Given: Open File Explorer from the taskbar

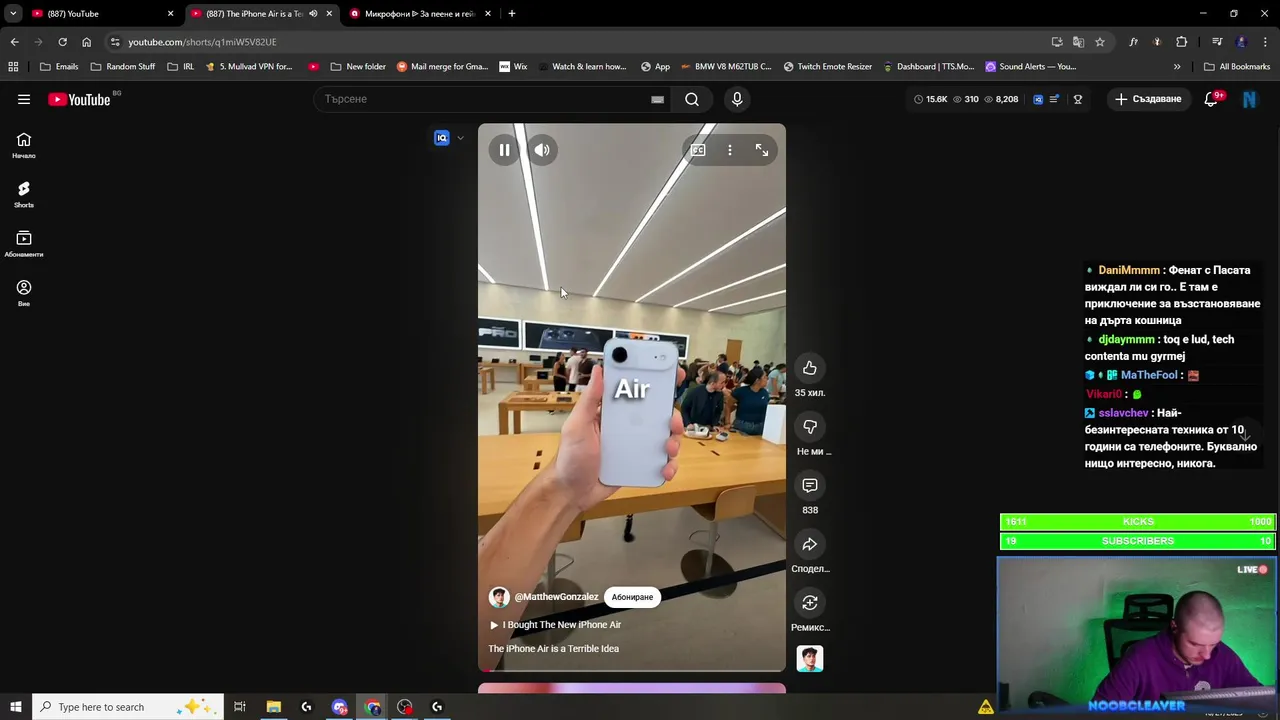Looking at the screenshot, I should point(273,707).
